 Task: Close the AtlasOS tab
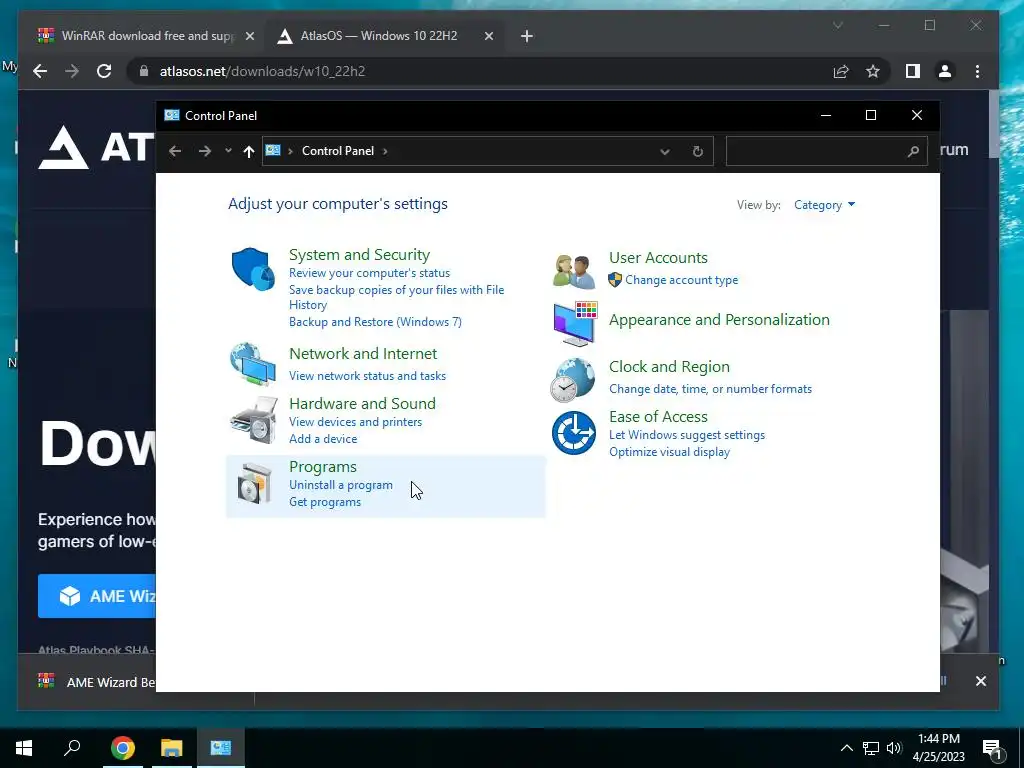tap(488, 36)
